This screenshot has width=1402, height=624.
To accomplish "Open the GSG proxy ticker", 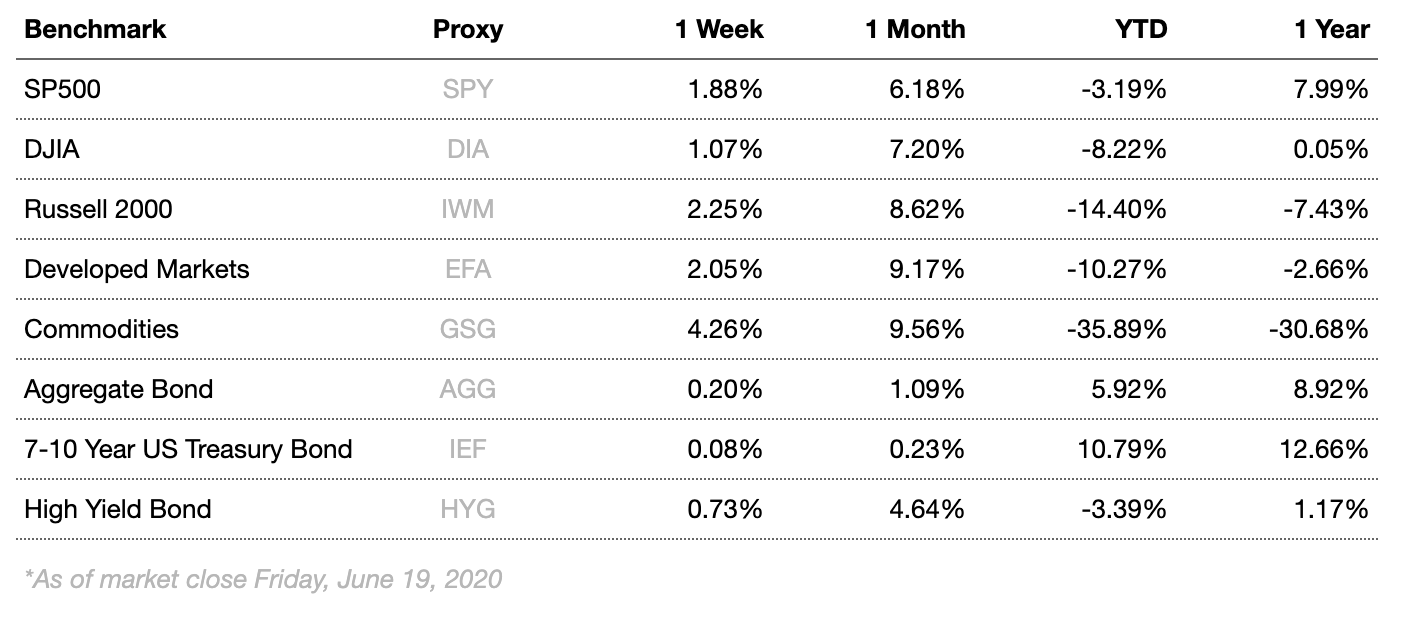I will pyautogui.click(x=467, y=329).
